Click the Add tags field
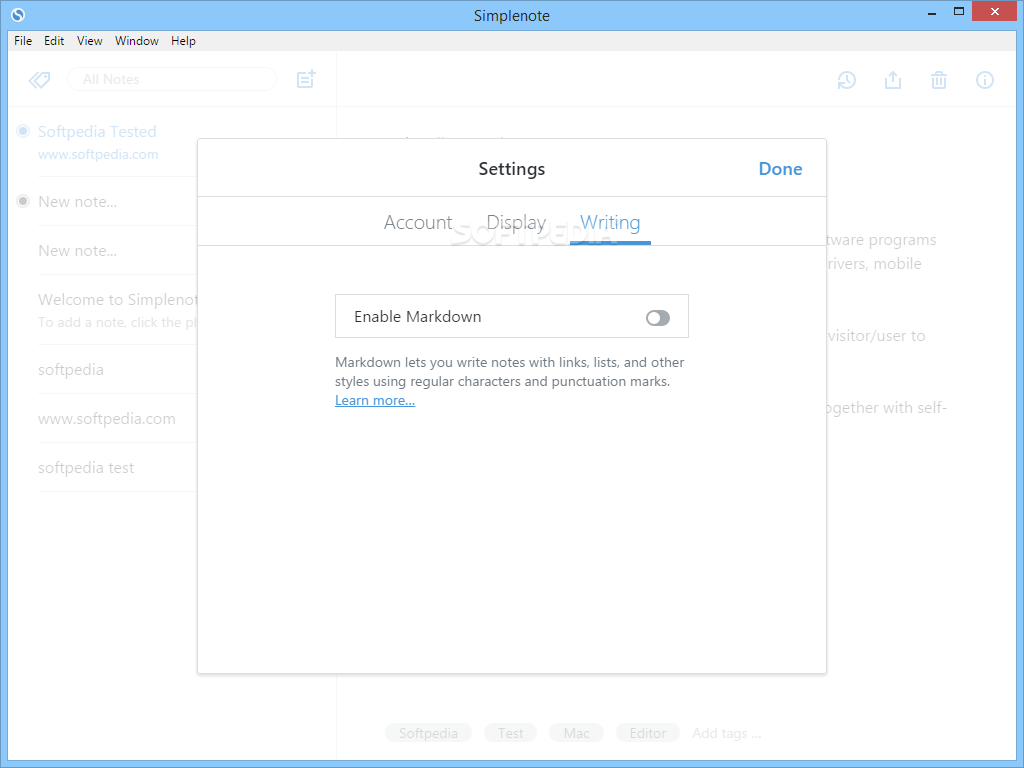The height and width of the screenshot is (768, 1024). click(726, 733)
